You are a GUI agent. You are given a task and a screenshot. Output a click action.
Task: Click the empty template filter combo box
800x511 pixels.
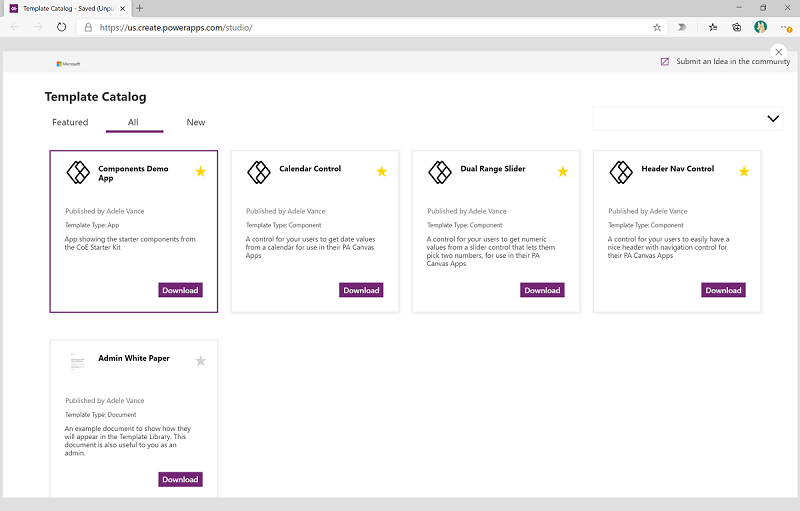[x=687, y=119]
